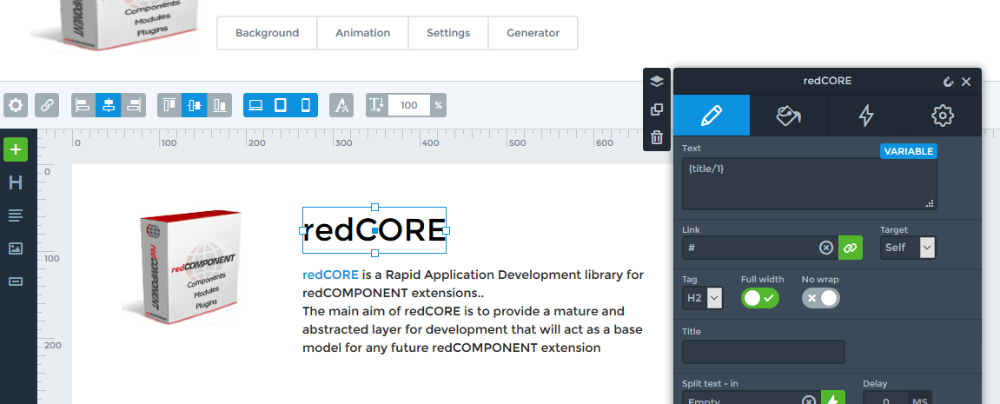Screen dimensions: 1000x404
Task: Align layer to the right
Action: (133, 105)
